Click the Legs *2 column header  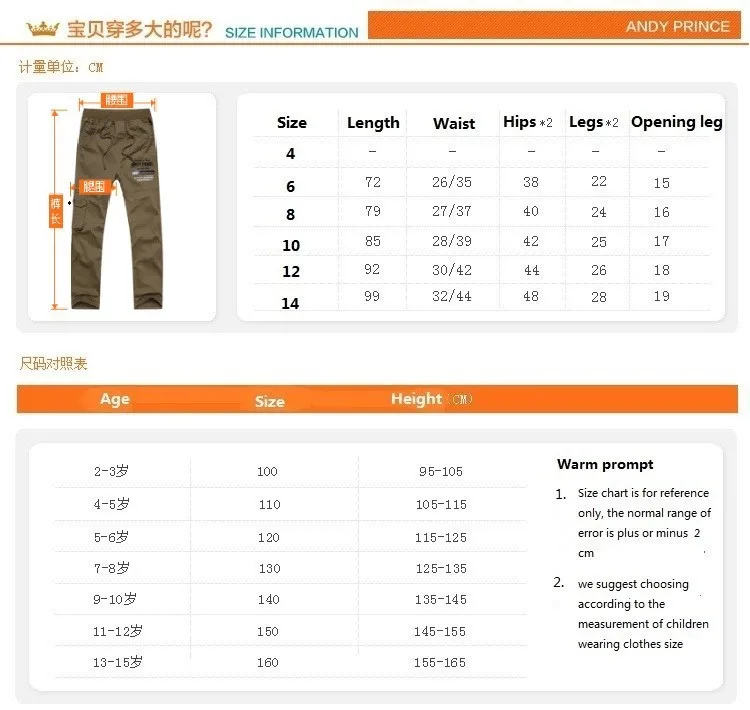tap(594, 122)
